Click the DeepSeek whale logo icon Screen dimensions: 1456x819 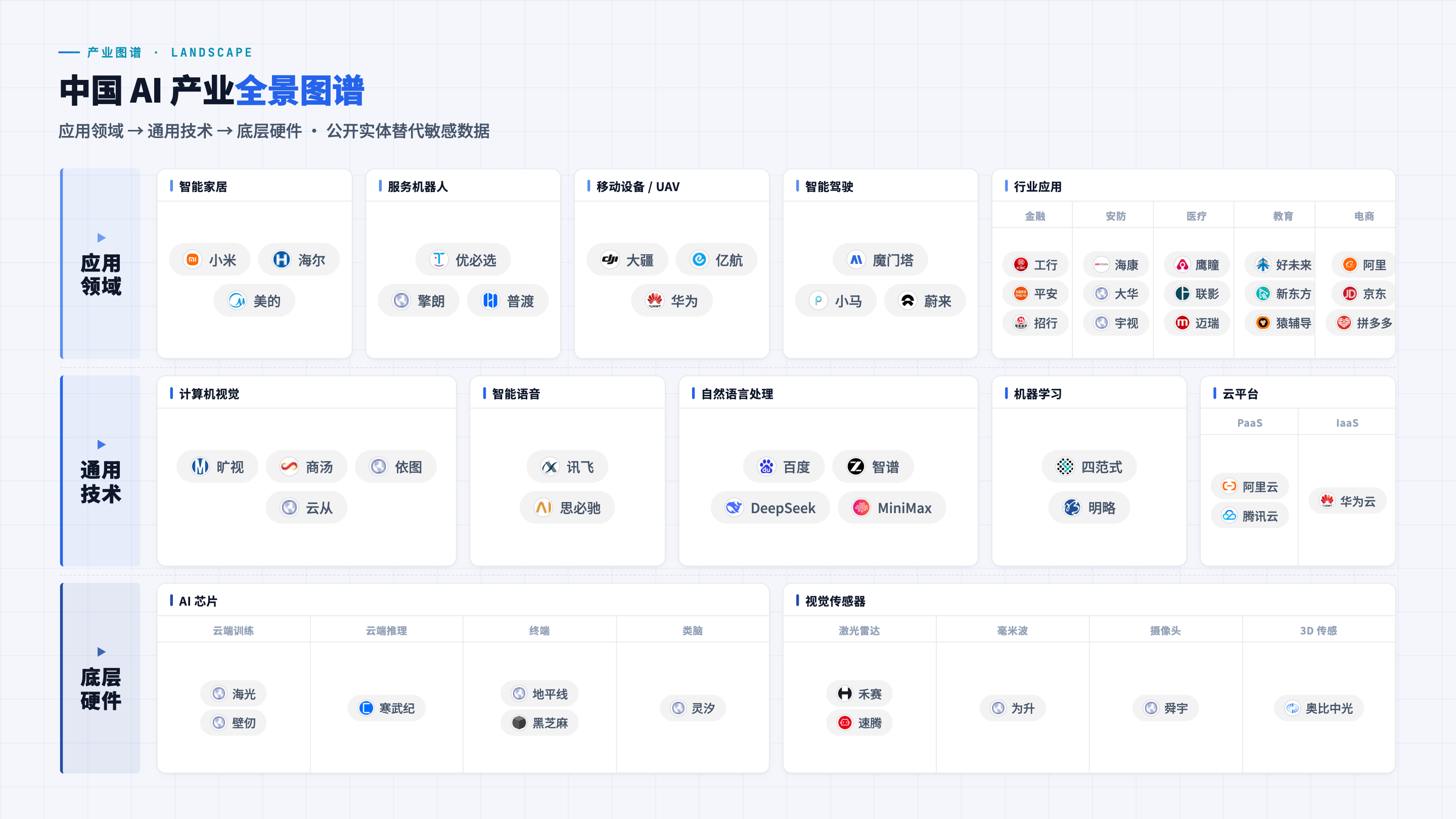click(x=734, y=508)
